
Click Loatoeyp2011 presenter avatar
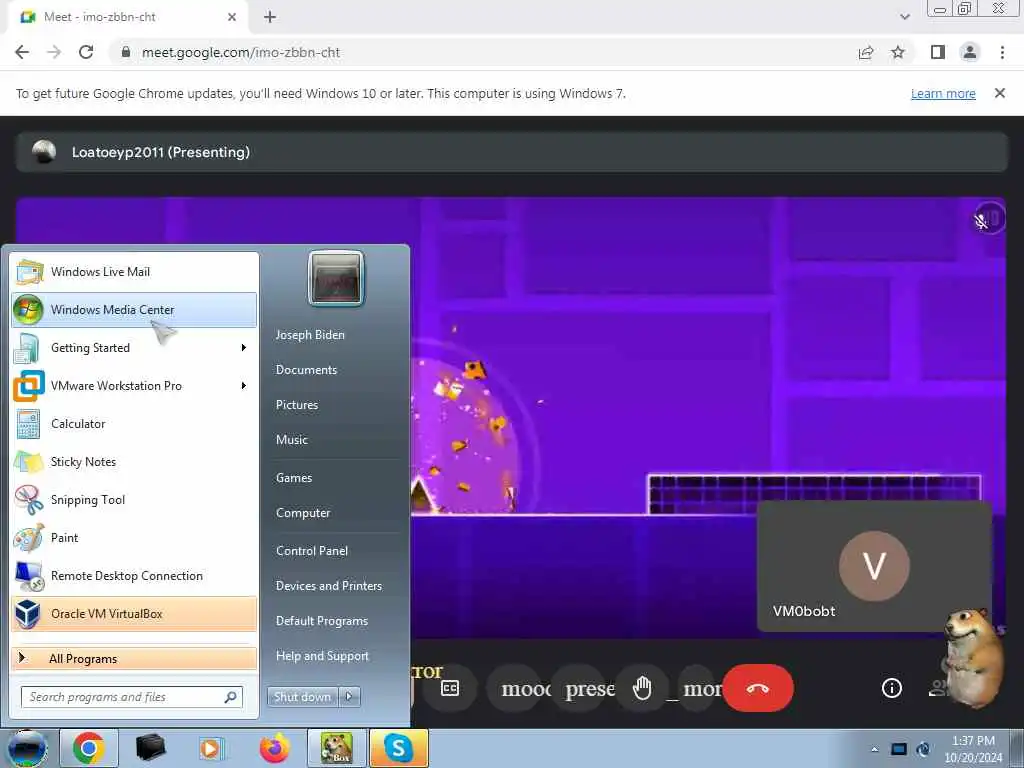pos(44,152)
